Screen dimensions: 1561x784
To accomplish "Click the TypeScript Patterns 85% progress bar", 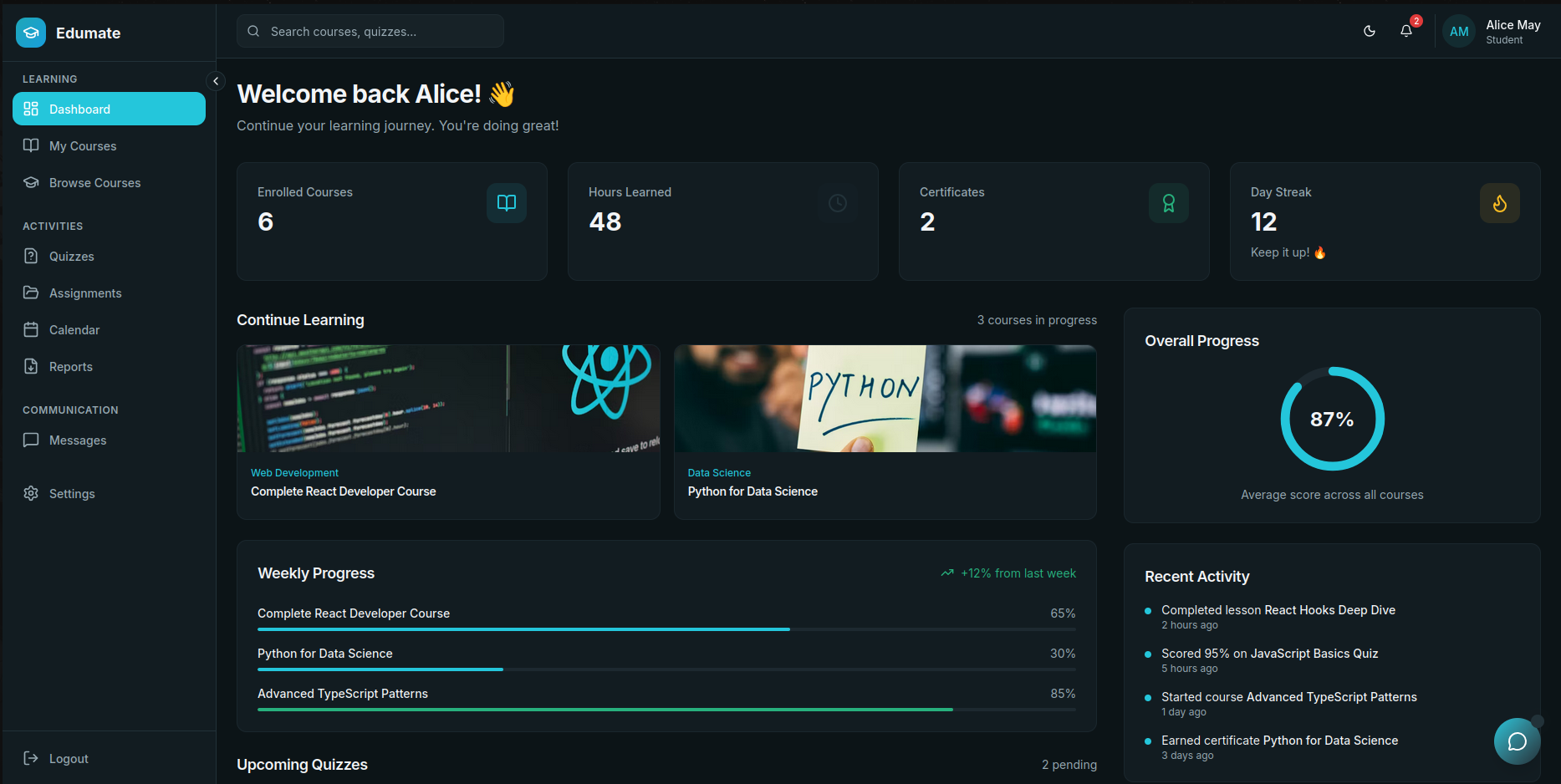I will click(x=666, y=710).
